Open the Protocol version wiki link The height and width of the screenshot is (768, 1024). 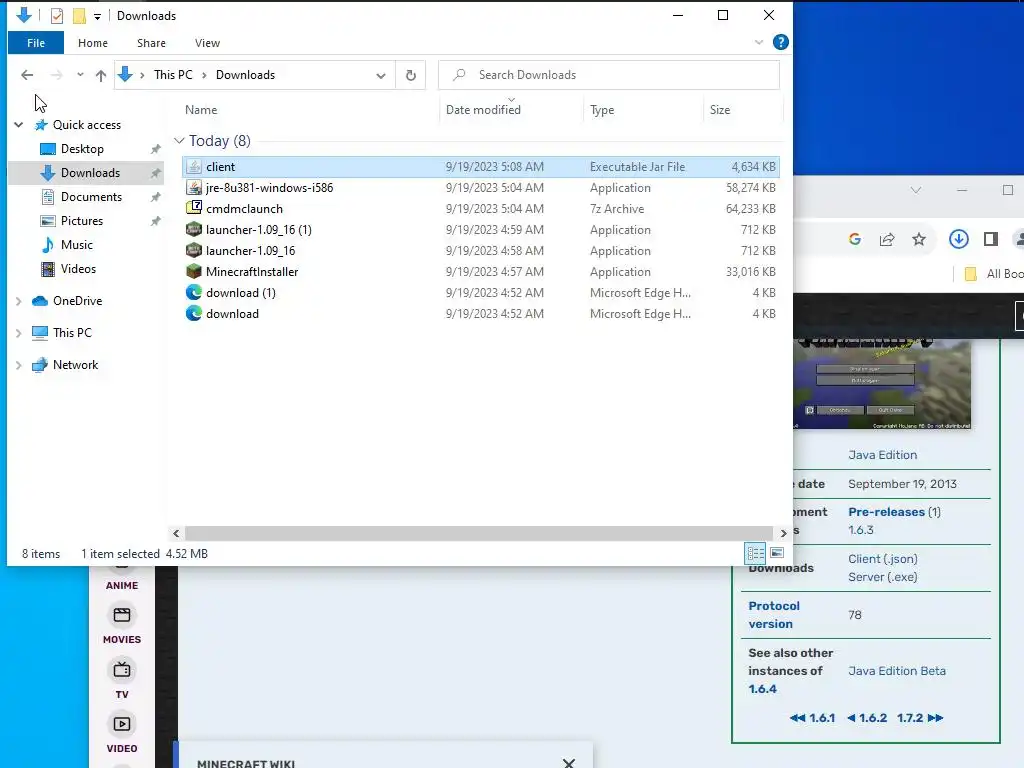[x=774, y=615]
